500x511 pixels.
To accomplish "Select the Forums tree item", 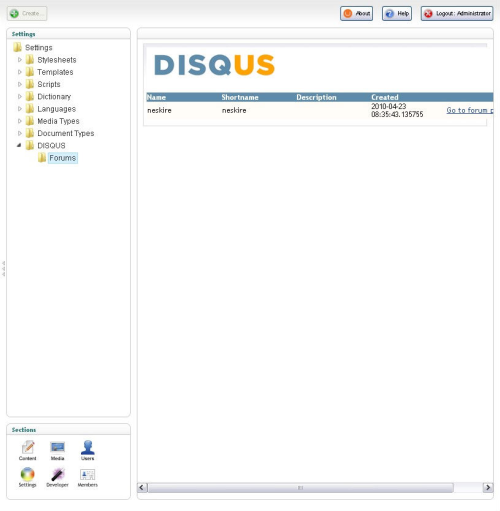I will (63, 158).
